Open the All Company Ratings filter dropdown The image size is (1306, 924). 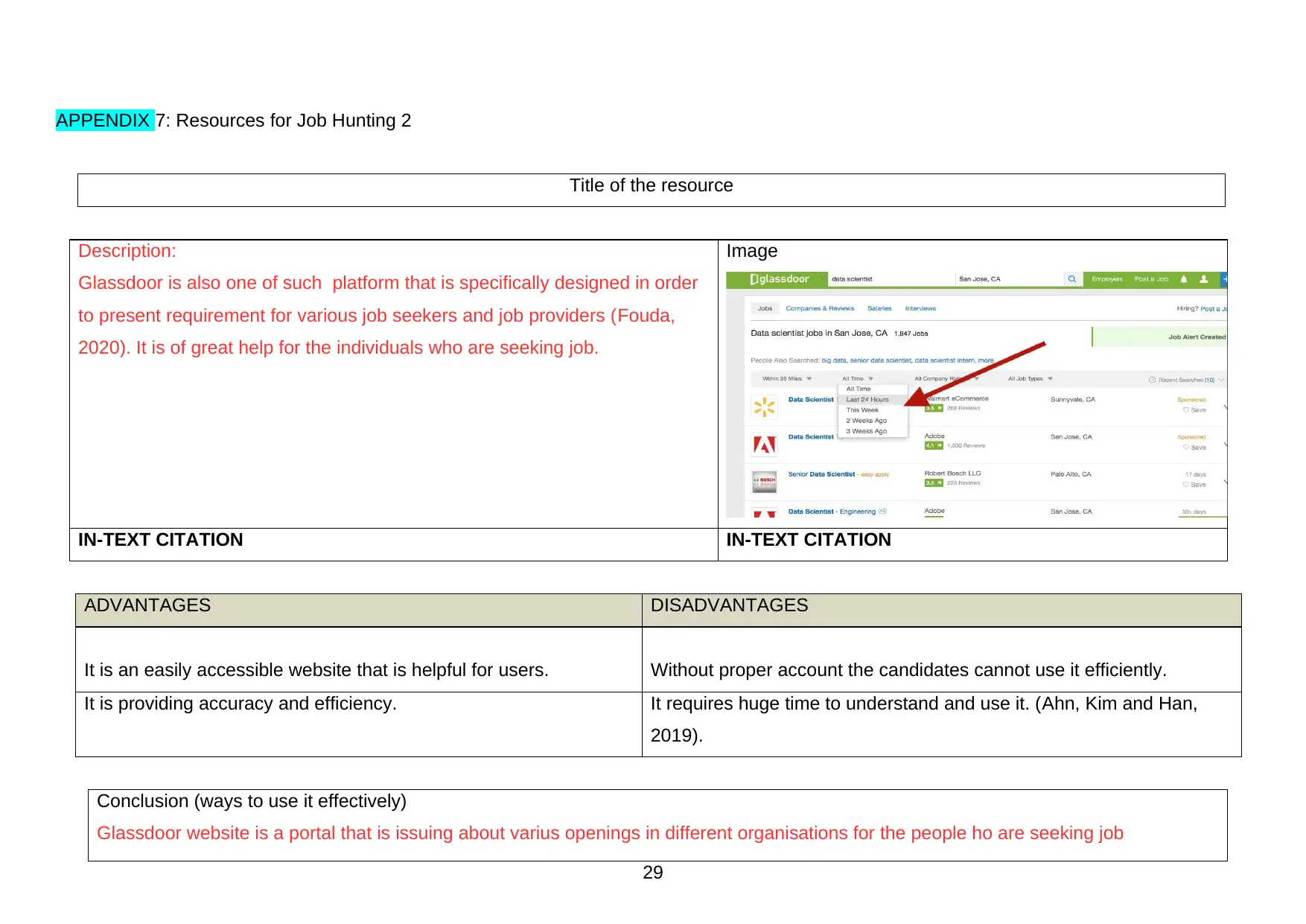[946, 379]
